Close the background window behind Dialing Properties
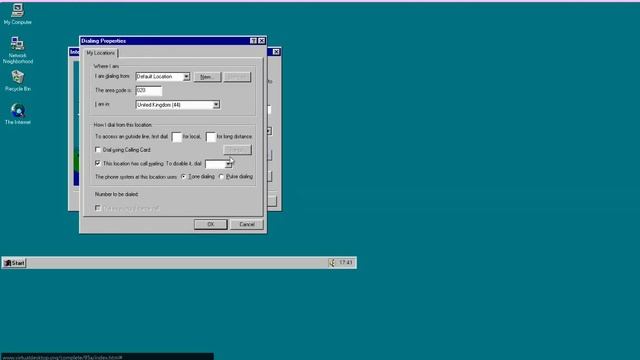The image size is (640, 360). click(276, 52)
